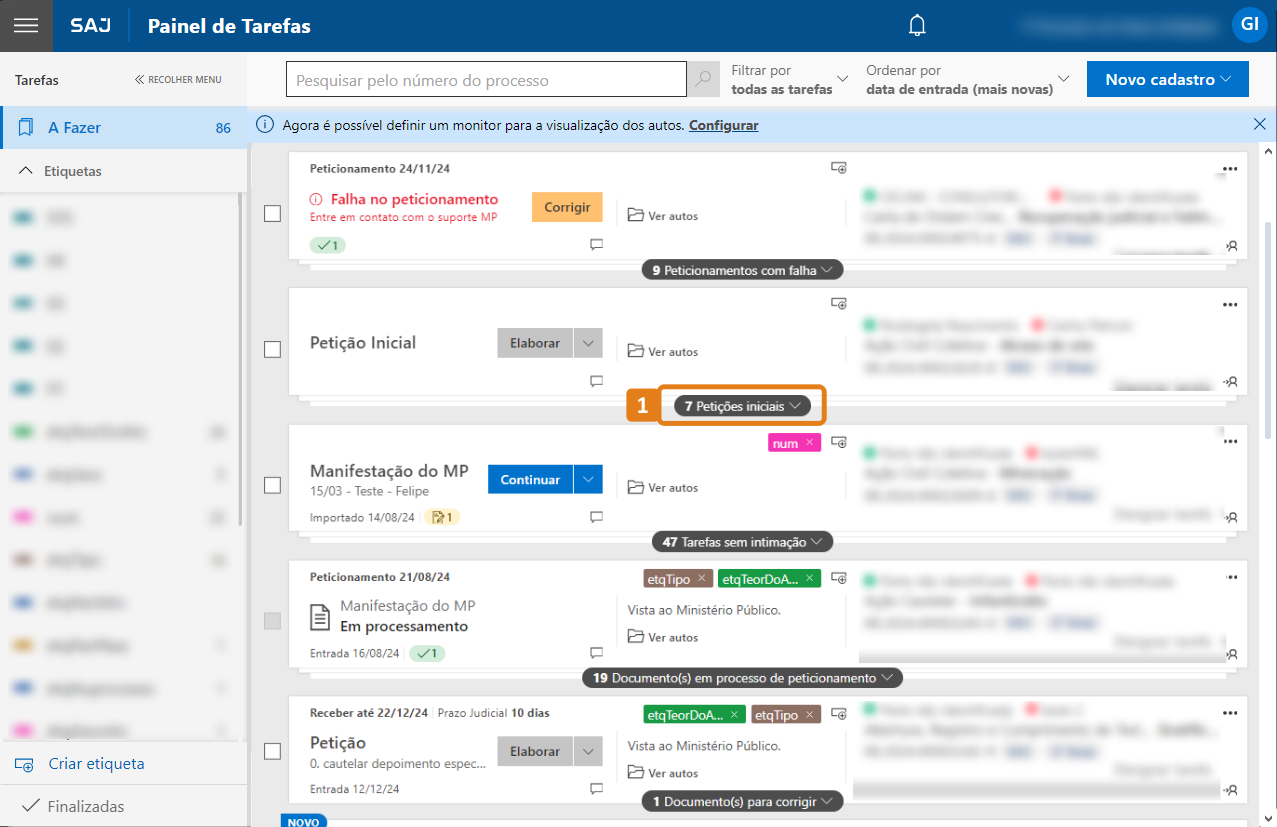Click the search magnifier icon
The height and width of the screenshot is (827, 1277).
703,79
